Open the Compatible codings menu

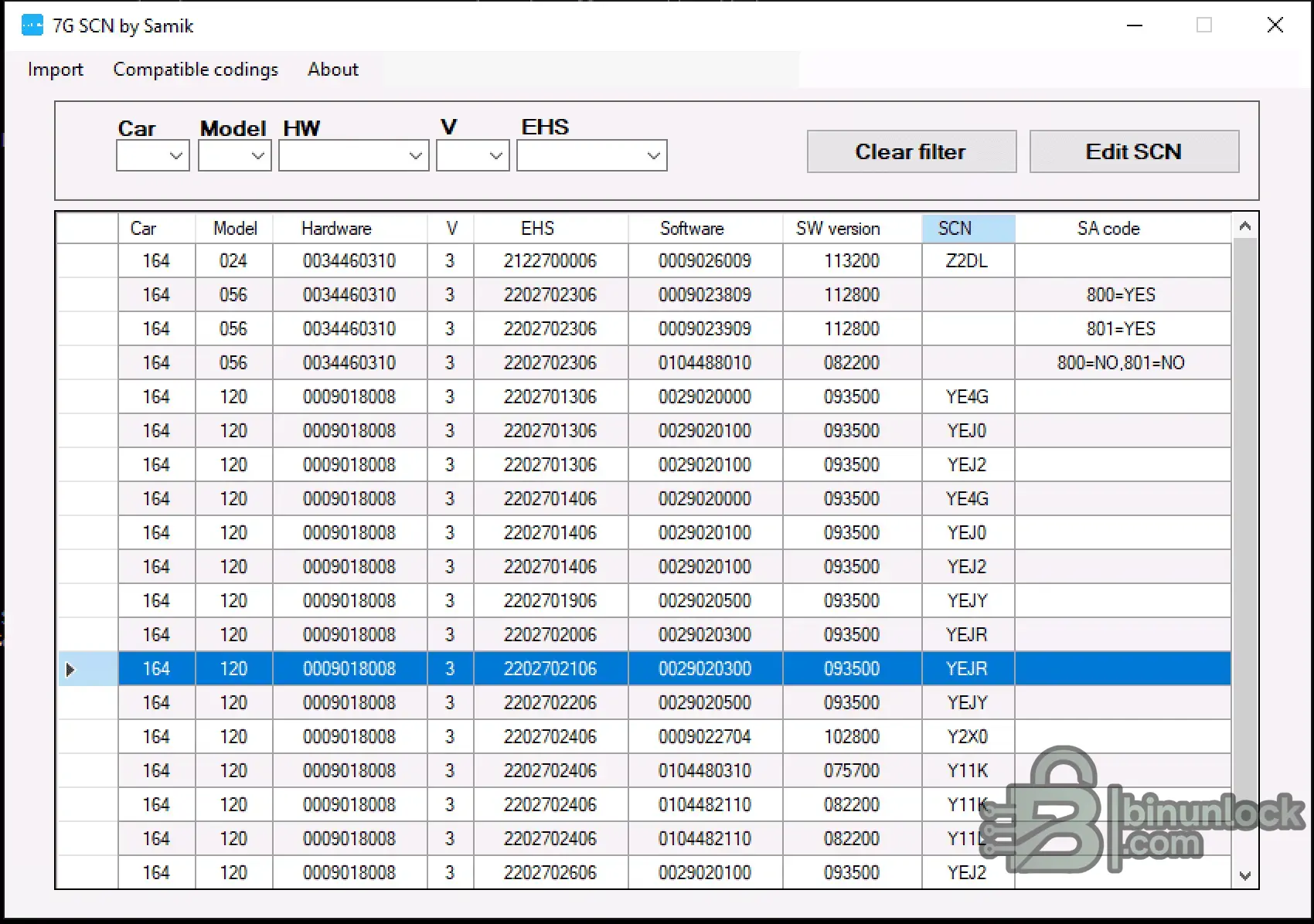(196, 70)
